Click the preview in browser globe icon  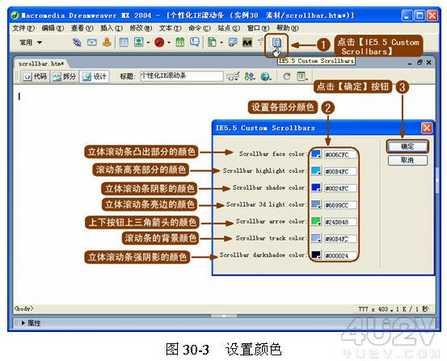pos(265,77)
